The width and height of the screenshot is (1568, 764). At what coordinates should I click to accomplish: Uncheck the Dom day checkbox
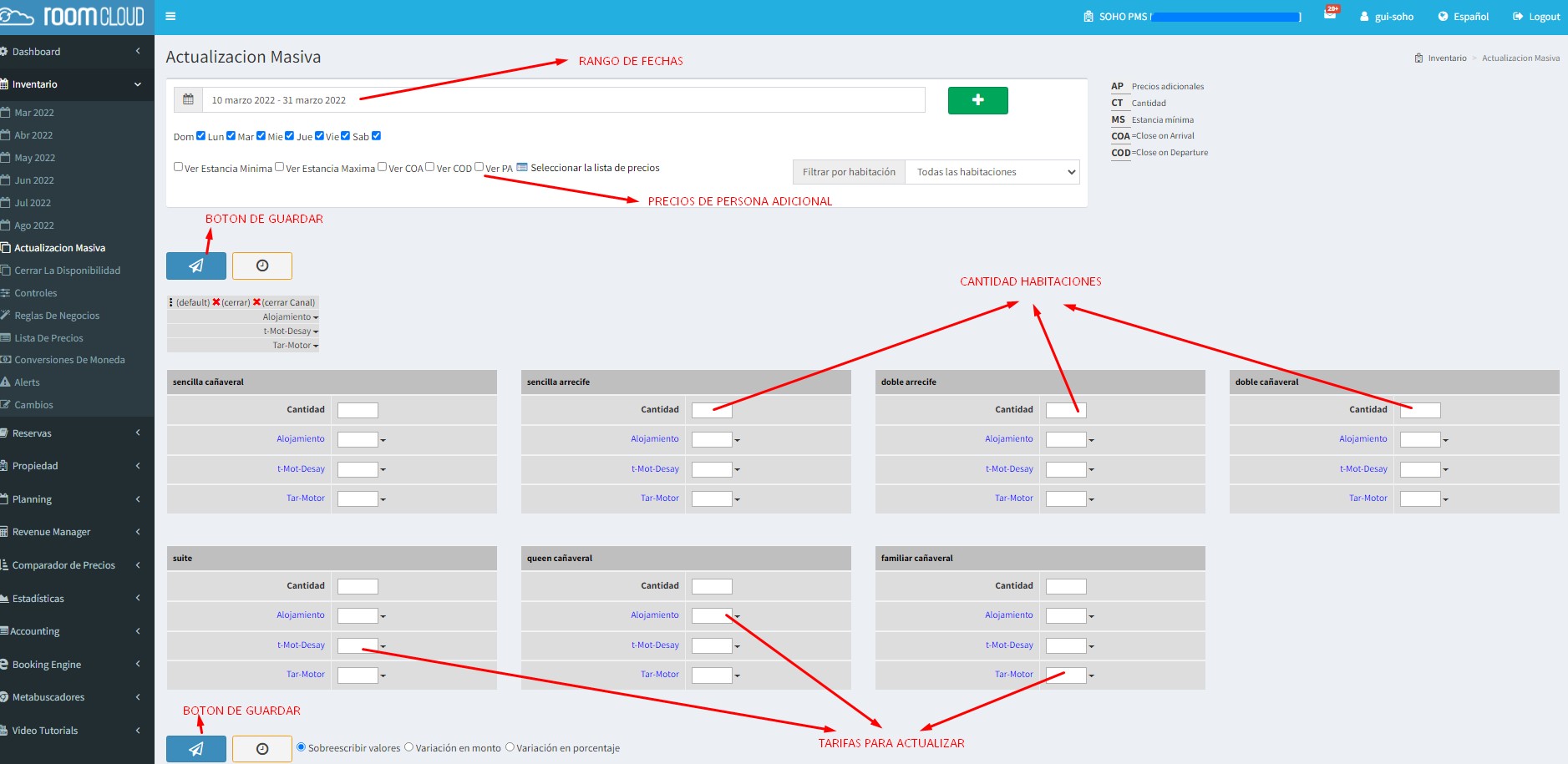(200, 136)
